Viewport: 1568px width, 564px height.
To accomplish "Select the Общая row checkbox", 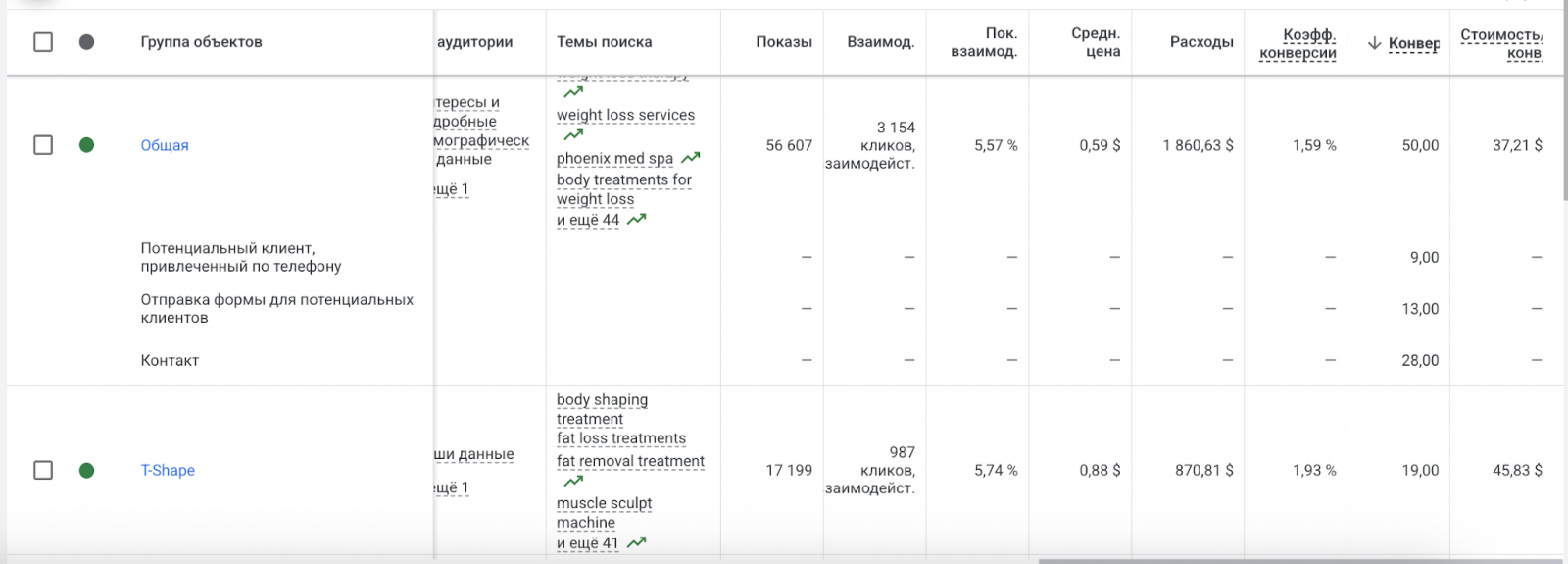I will coord(43,145).
